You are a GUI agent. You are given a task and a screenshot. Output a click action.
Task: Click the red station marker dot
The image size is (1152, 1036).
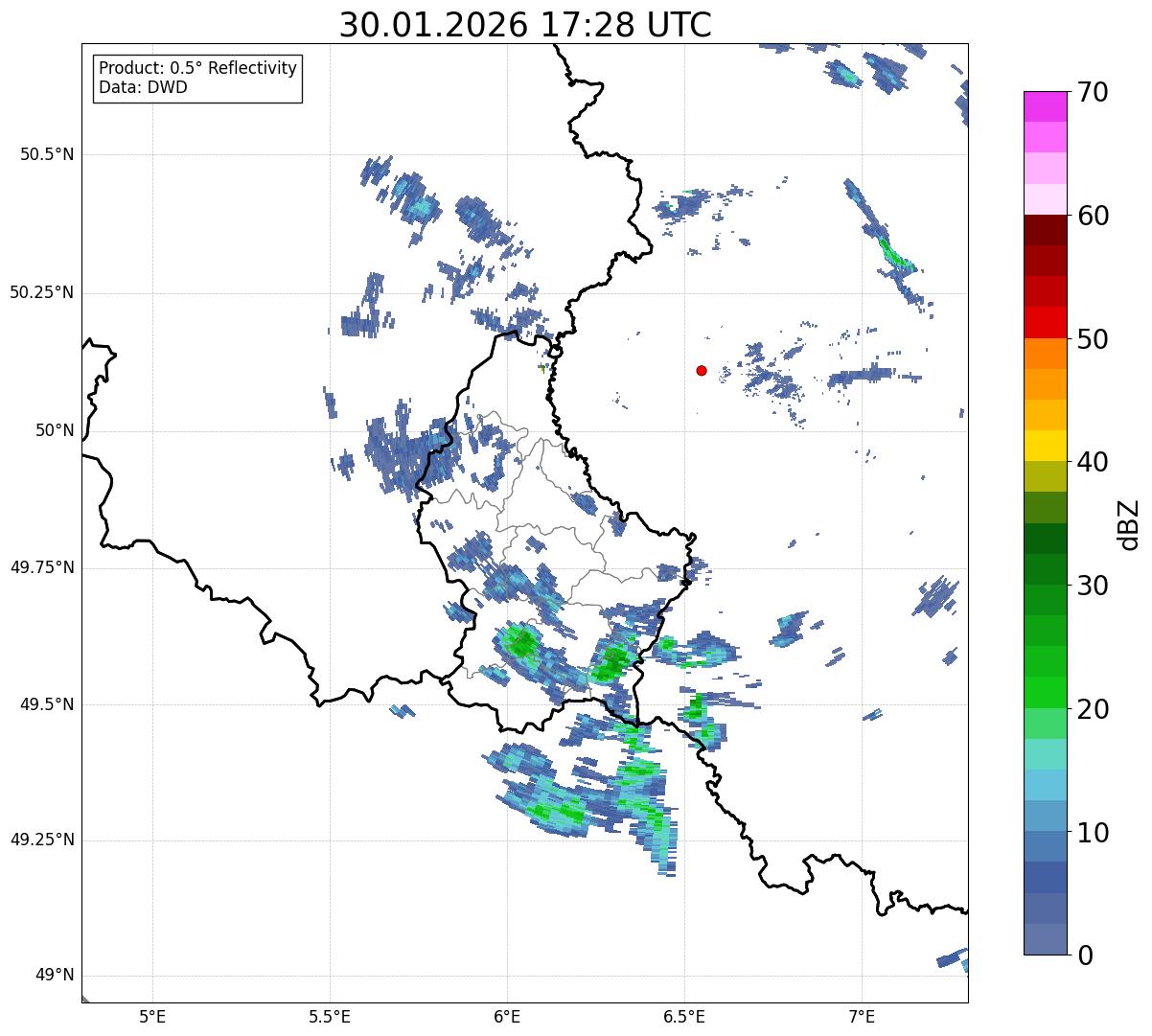pyautogui.click(x=702, y=370)
